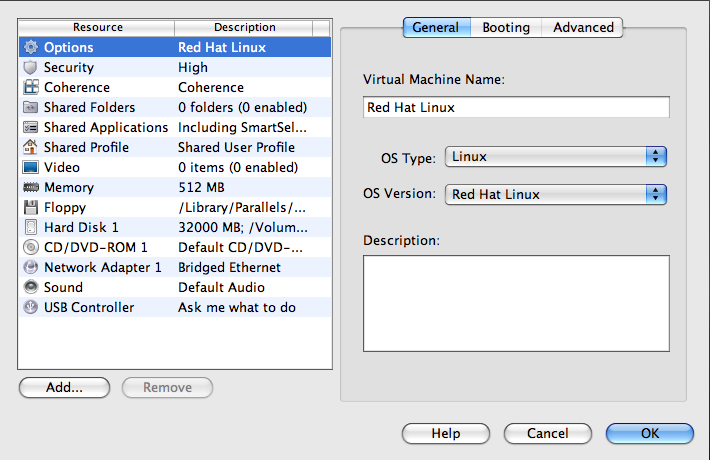Click the '0 items (0 enabled)' value
Image resolution: width=710 pixels, height=460 pixels.
[x=238, y=168]
